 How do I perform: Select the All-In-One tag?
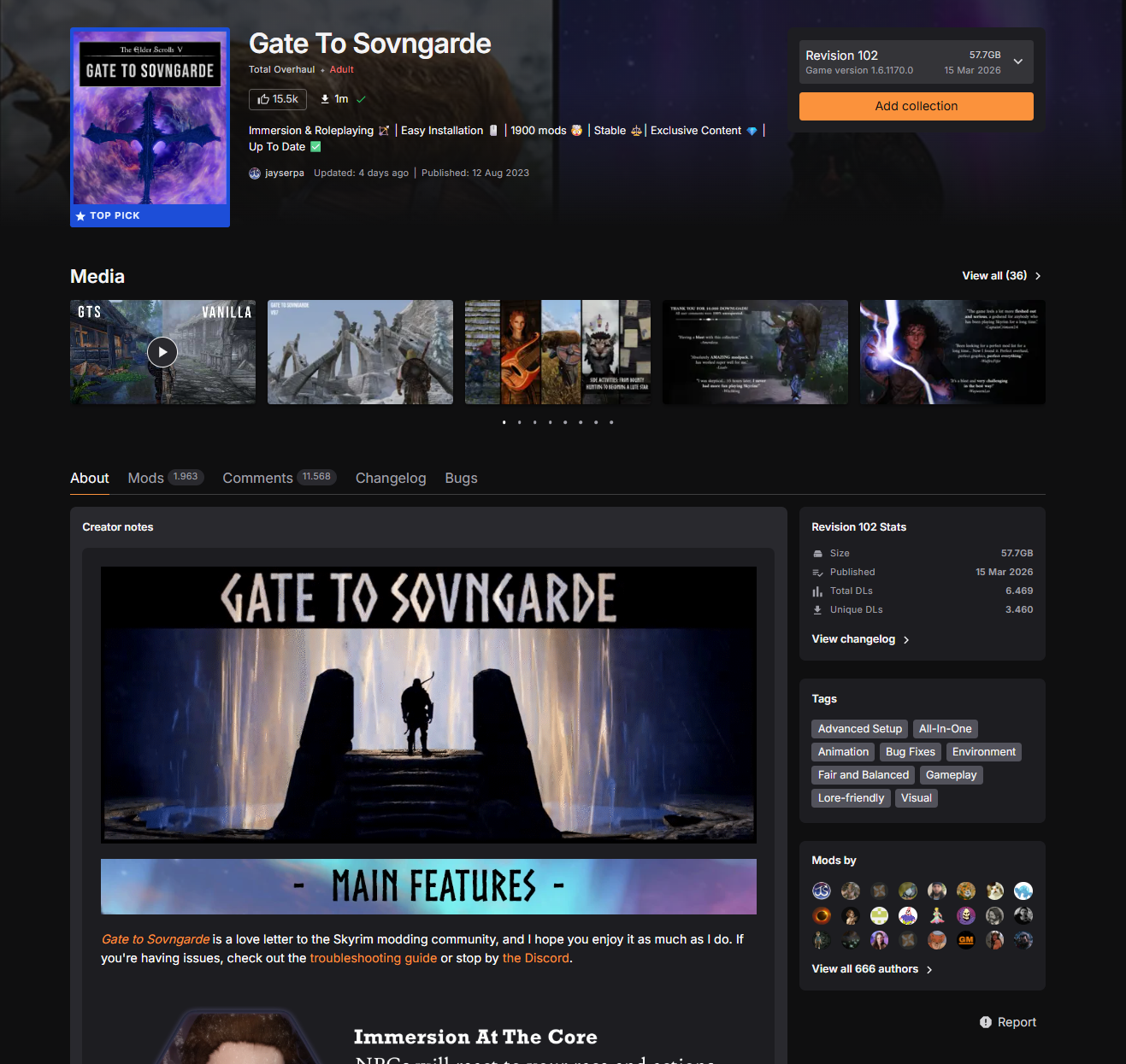pos(946,729)
